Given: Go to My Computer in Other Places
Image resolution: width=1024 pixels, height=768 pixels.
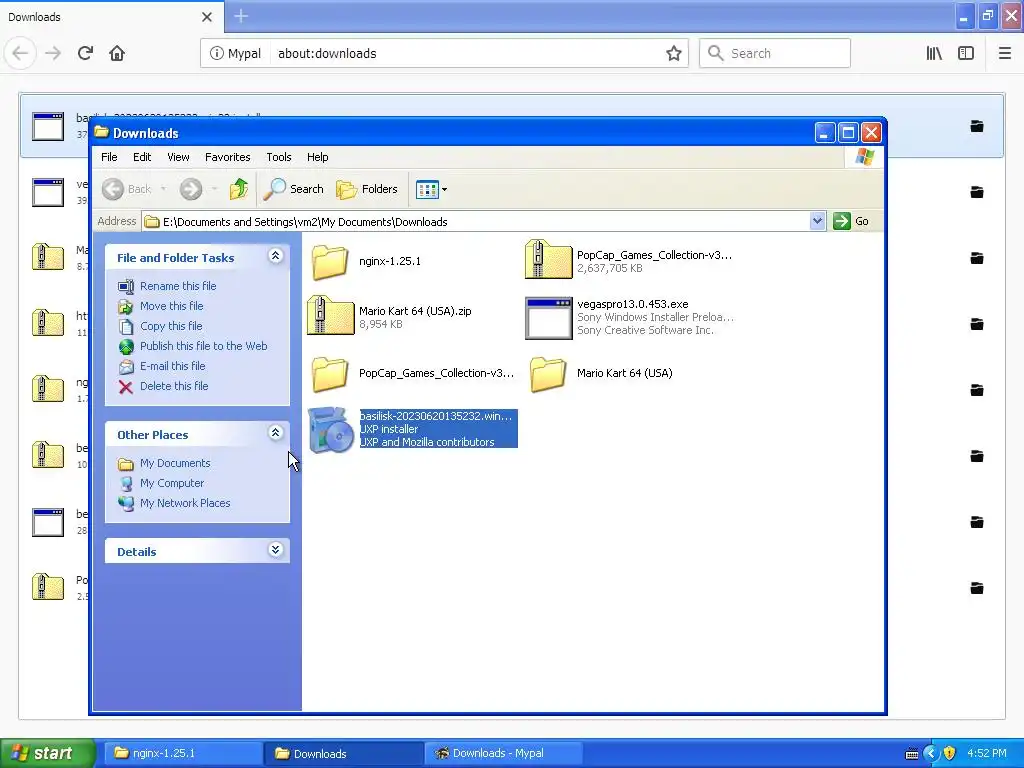Looking at the screenshot, I should [x=172, y=483].
